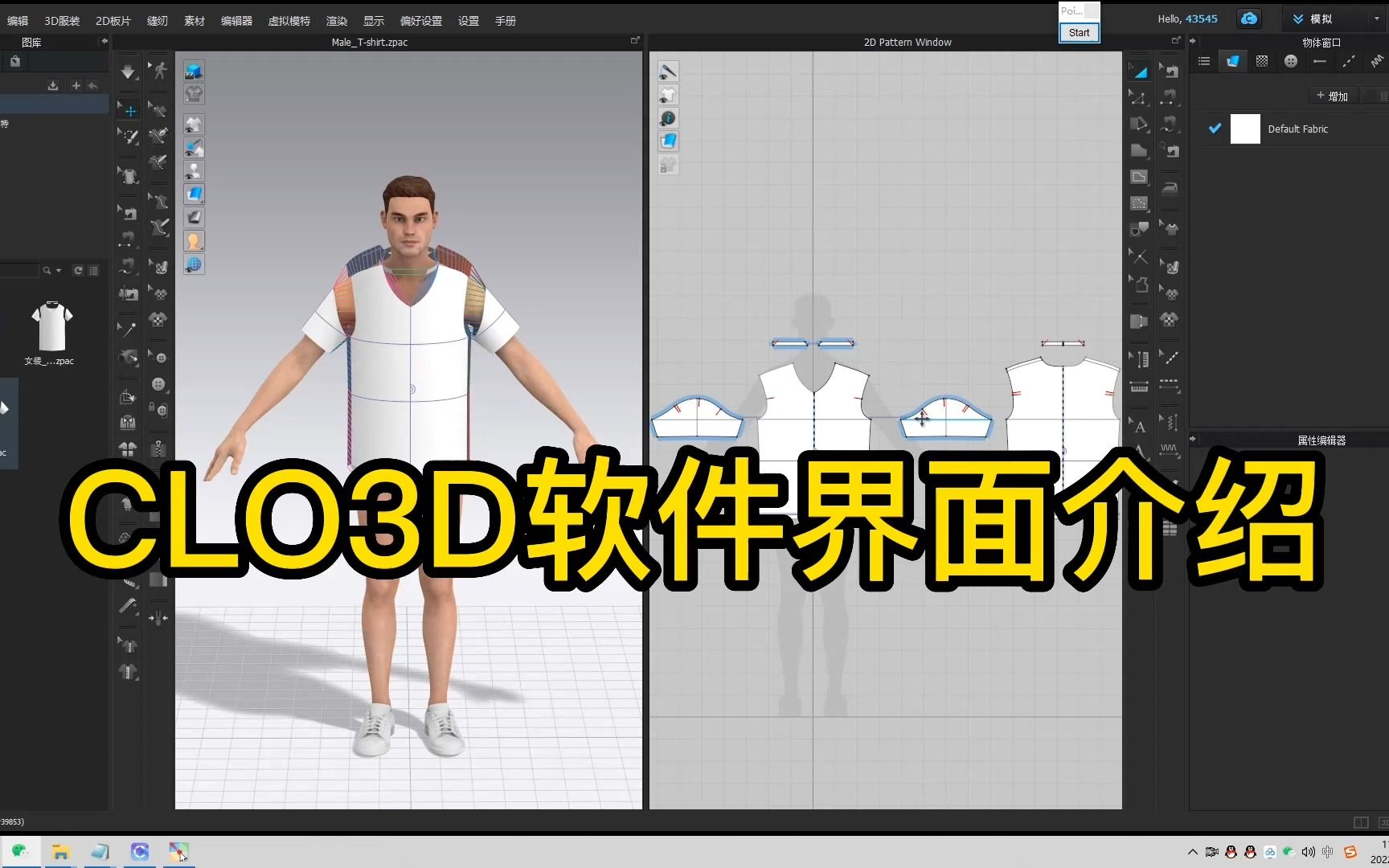Toggle Show 2D Pattern shirt icon
Screen dimensions: 1389x868
(x=668, y=95)
